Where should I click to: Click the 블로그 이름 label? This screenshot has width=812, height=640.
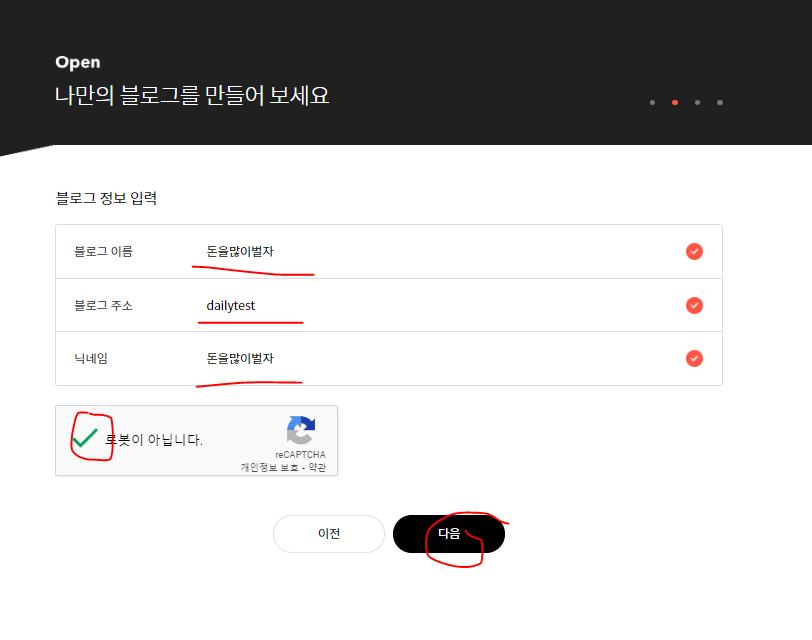(104, 252)
